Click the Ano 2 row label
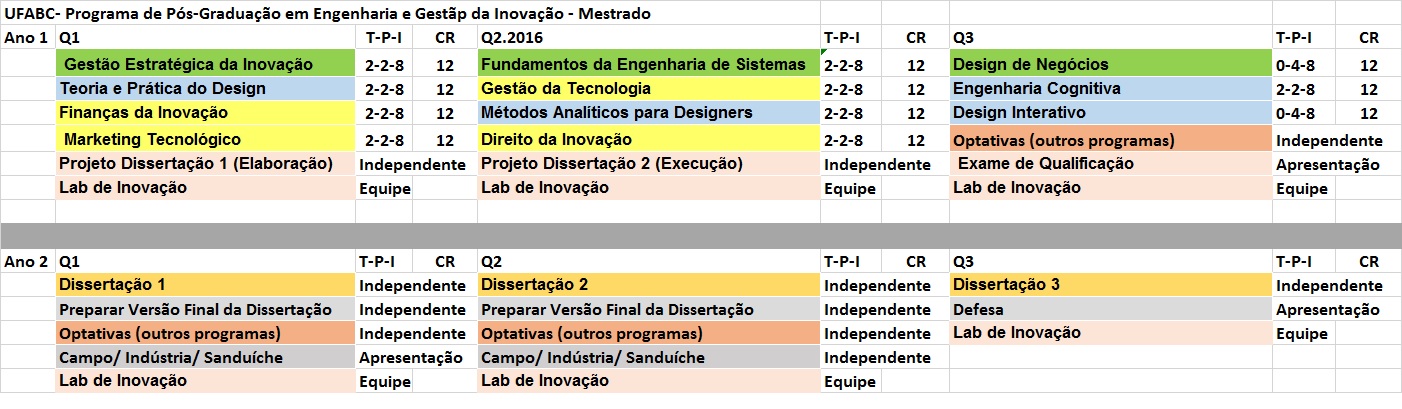Viewport: 1402px width, 409px height. (x=28, y=261)
